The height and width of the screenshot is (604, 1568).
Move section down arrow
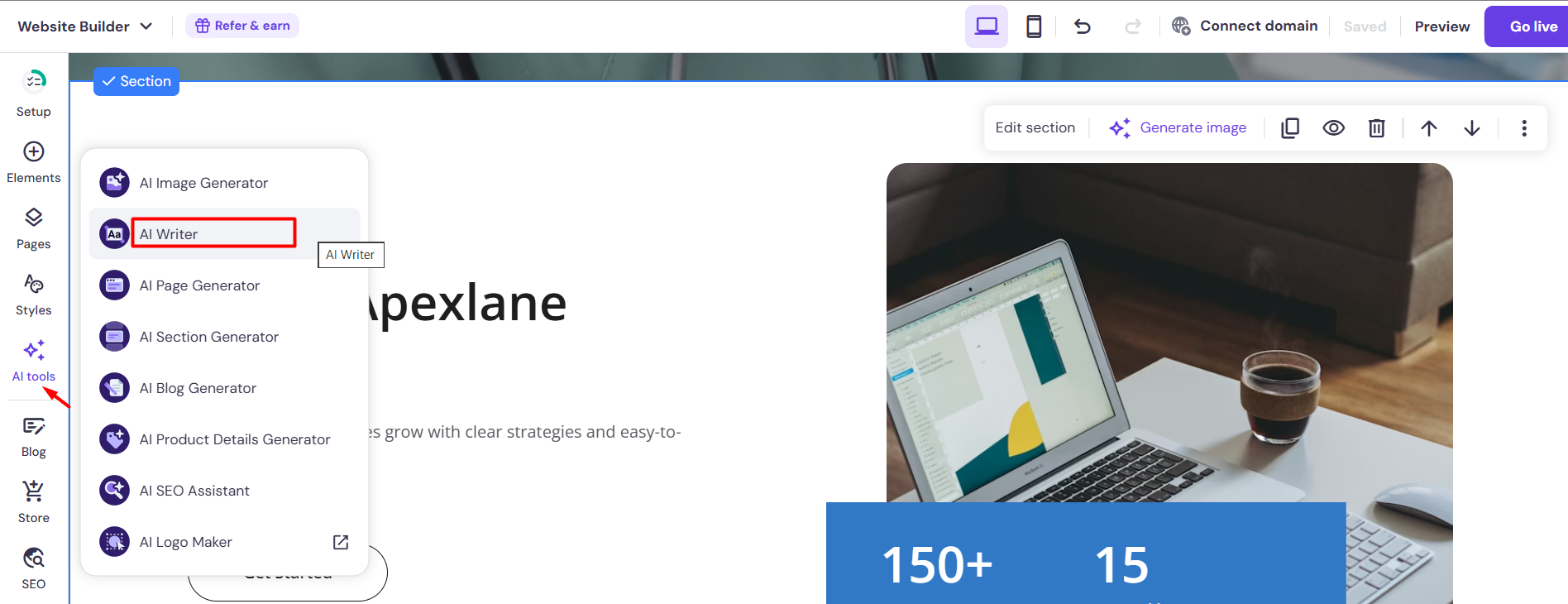click(x=1472, y=128)
